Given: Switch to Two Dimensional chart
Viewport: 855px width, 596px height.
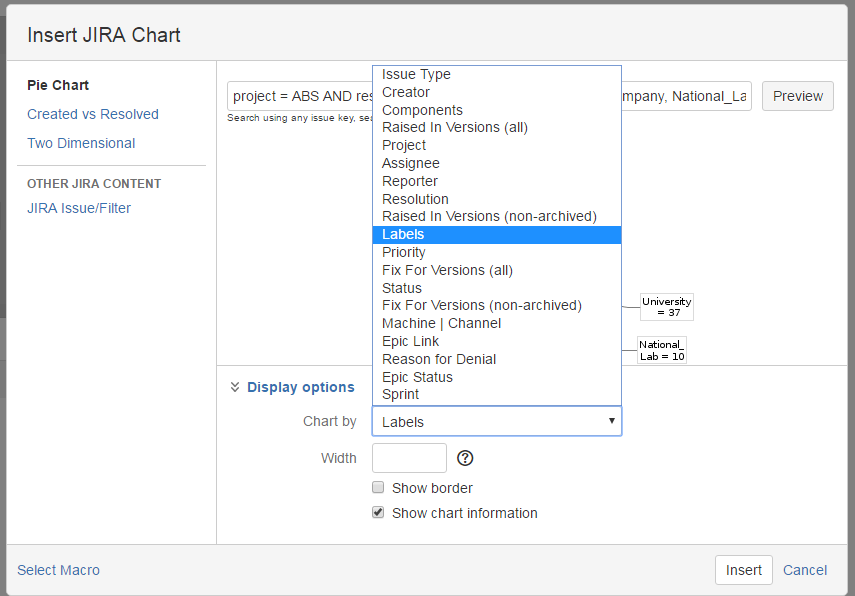Looking at the screenshot, I should [81, 143].
